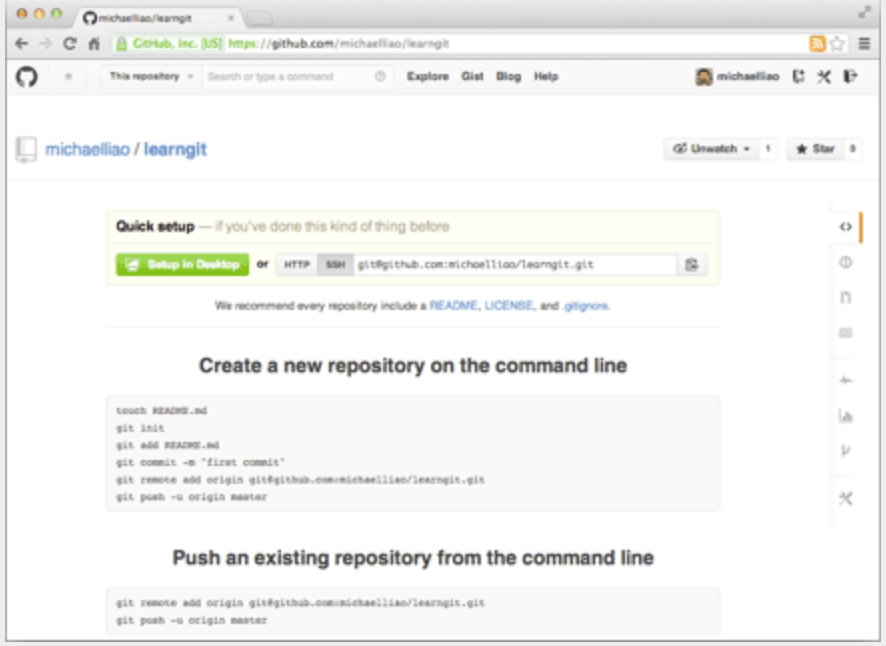886x646 pixels.
Task: Click 'touch README.md' line
Action: click(162, 410)
